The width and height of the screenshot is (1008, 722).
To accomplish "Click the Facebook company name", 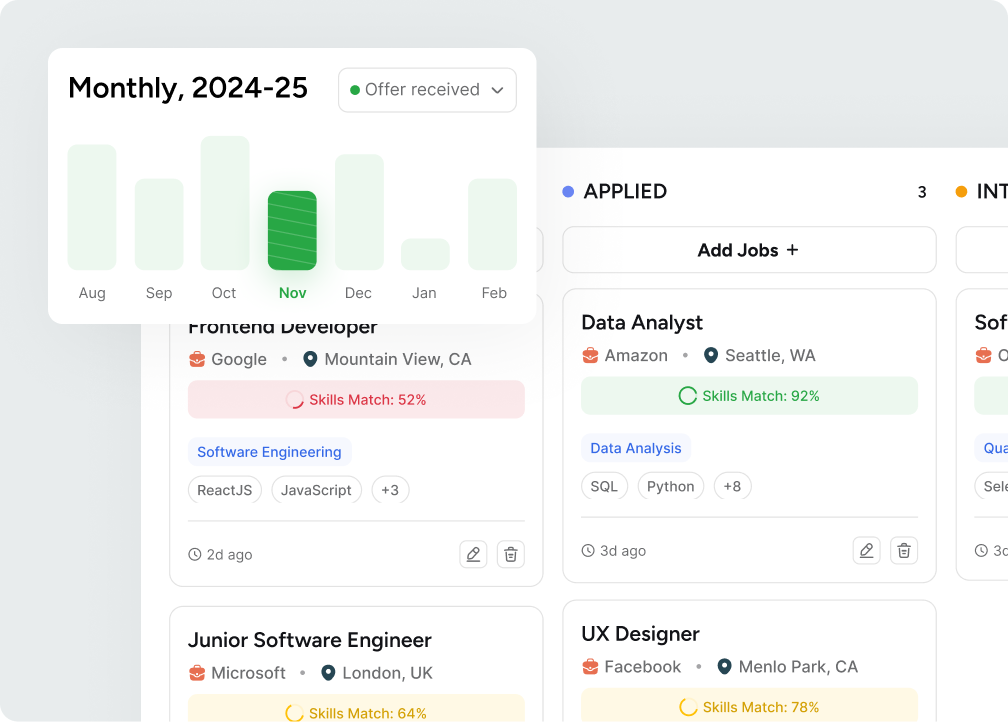I will pos(642,666).
